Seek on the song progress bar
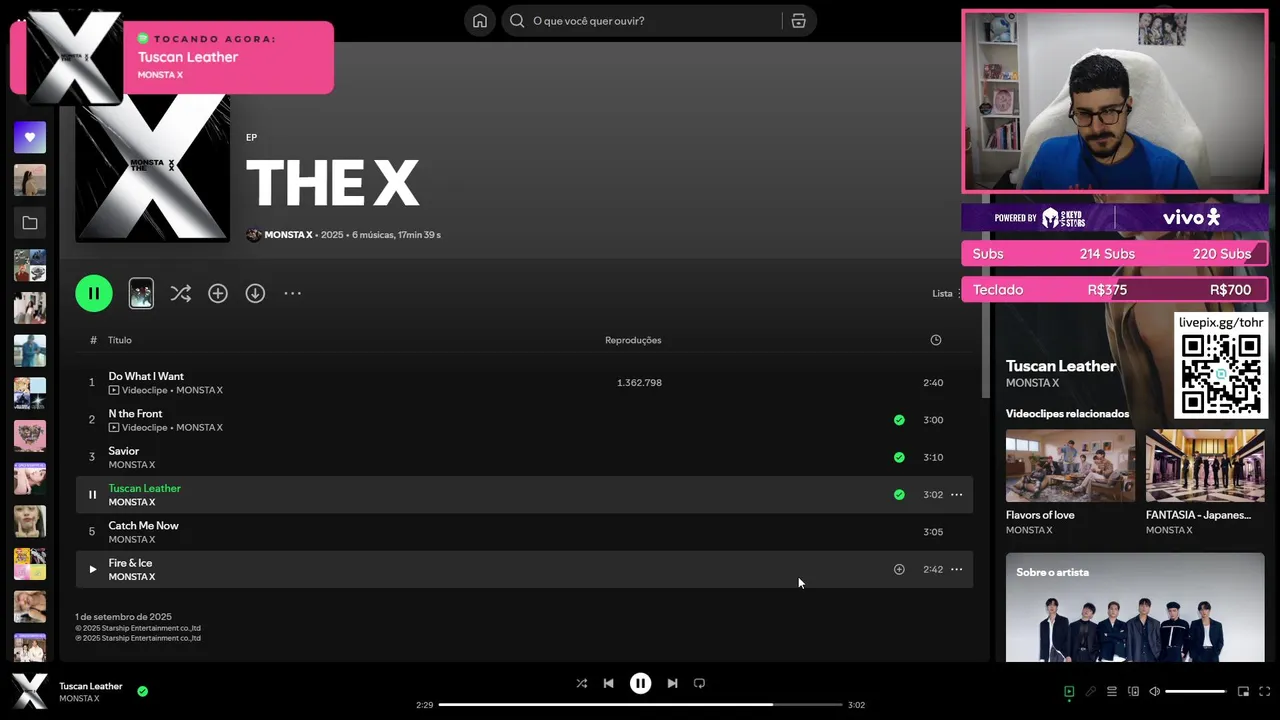 640,705
